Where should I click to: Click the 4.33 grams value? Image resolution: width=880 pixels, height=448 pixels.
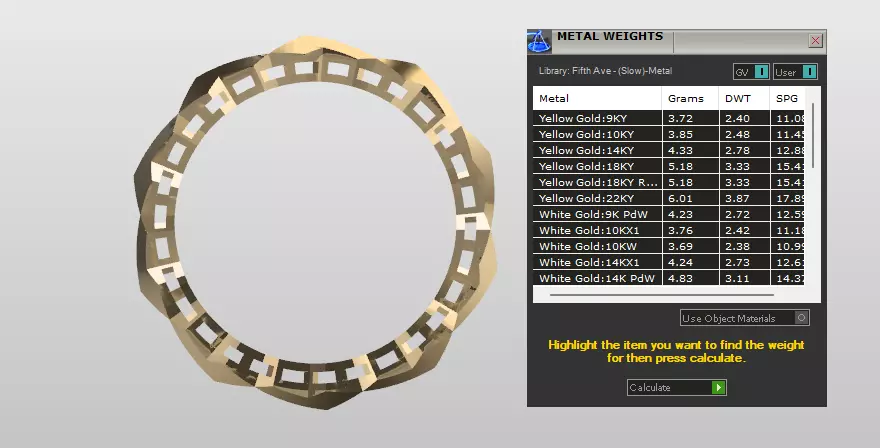click(x=680, y=150)
